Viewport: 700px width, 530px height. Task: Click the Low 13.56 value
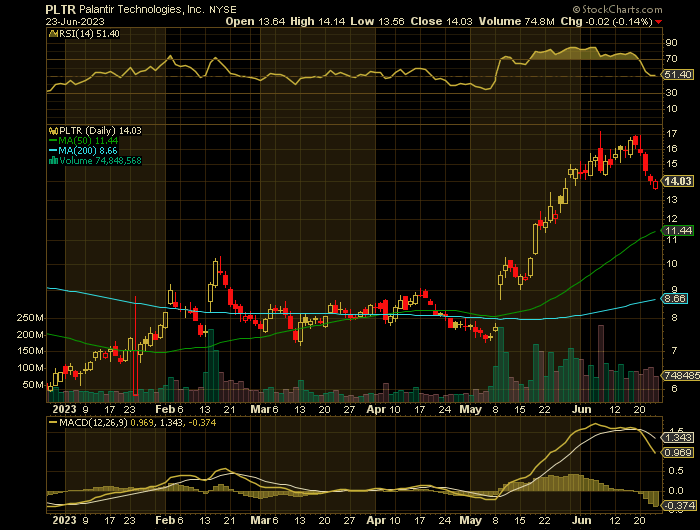pyautogui.click(x=377, y=21)
